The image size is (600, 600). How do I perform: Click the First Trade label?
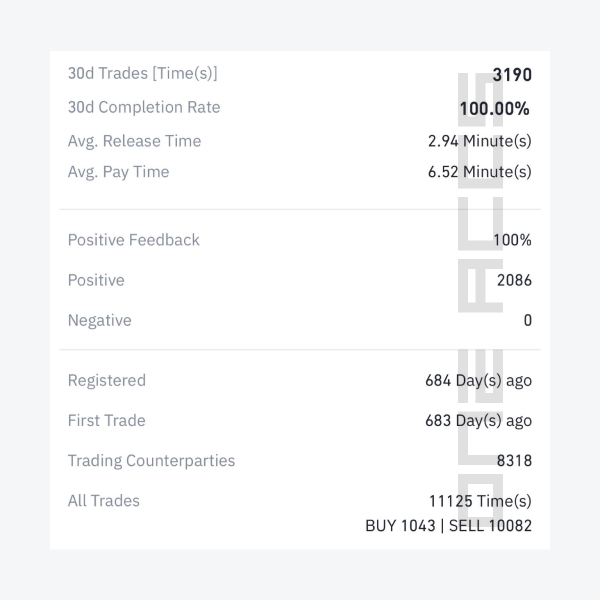click(107, 421)
